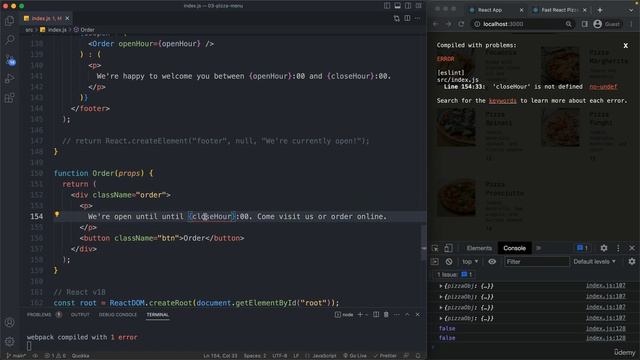Open the Default levels dropdown
The width and height of the screenshot is (640, 360).
(594, 262)
